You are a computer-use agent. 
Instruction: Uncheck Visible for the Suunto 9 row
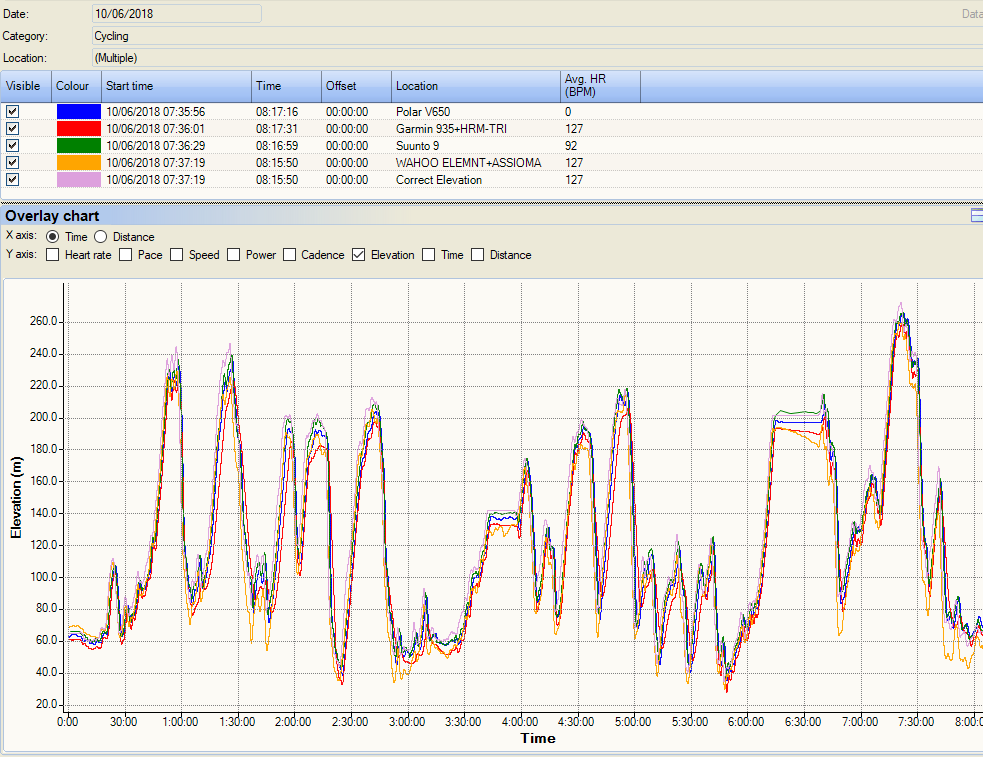(11, 145)
